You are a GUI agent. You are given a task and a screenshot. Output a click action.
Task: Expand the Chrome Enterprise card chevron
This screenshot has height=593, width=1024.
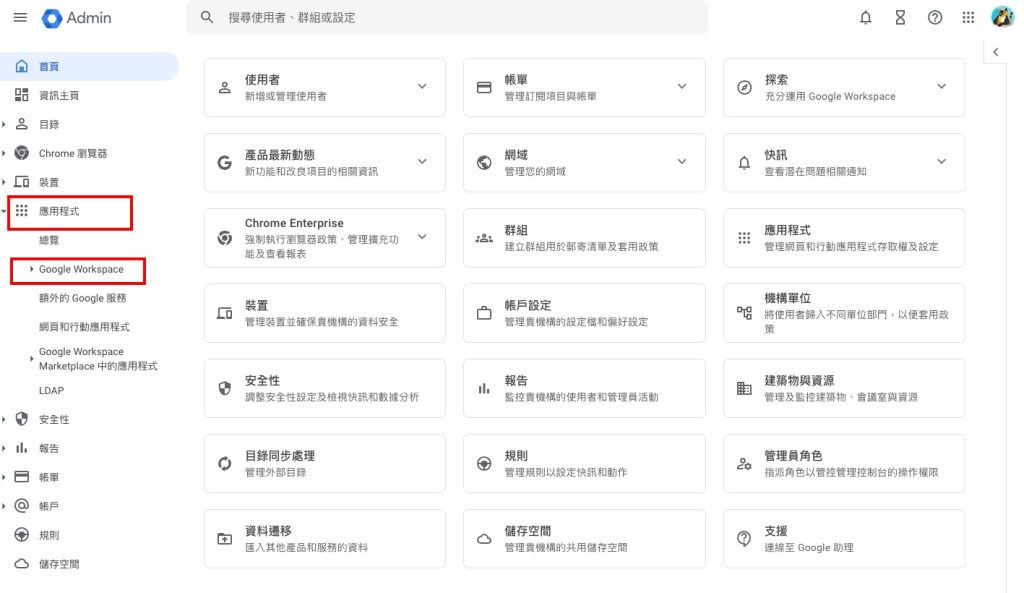coord(423,237)
